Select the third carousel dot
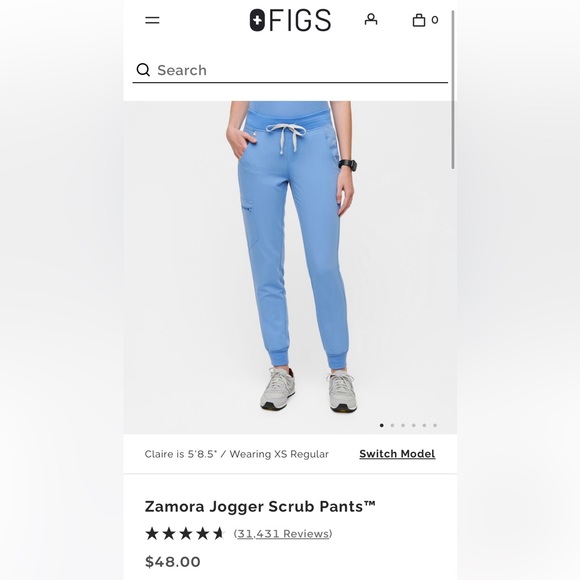This screenshot has width=580, height=580. (x=403, y=425)
